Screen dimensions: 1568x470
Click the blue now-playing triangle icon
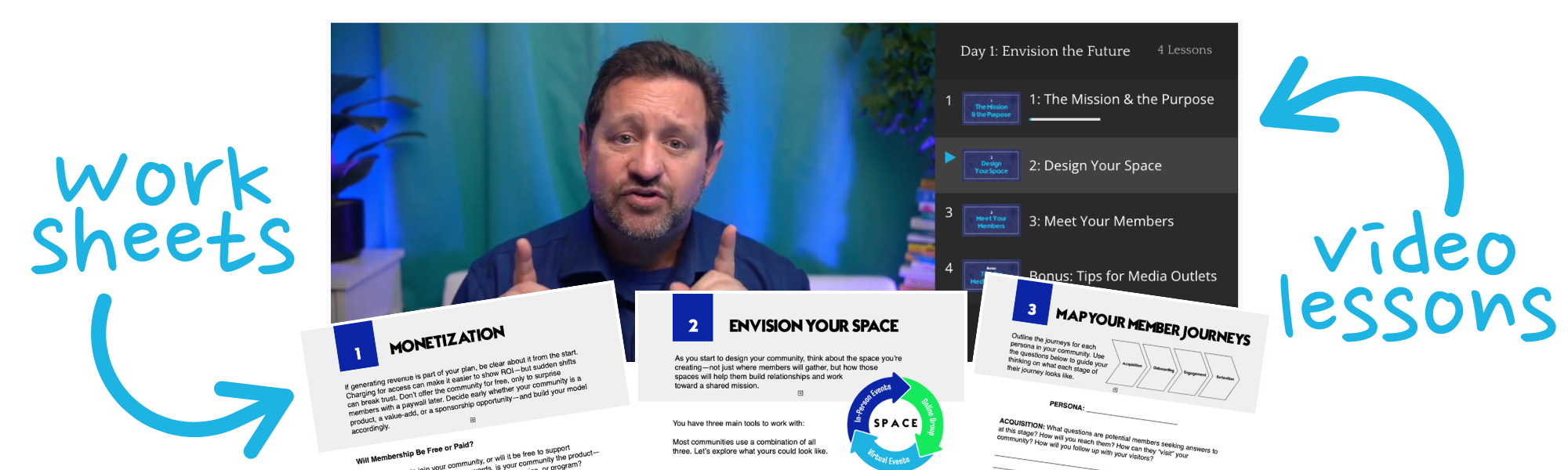coord(949,157)
